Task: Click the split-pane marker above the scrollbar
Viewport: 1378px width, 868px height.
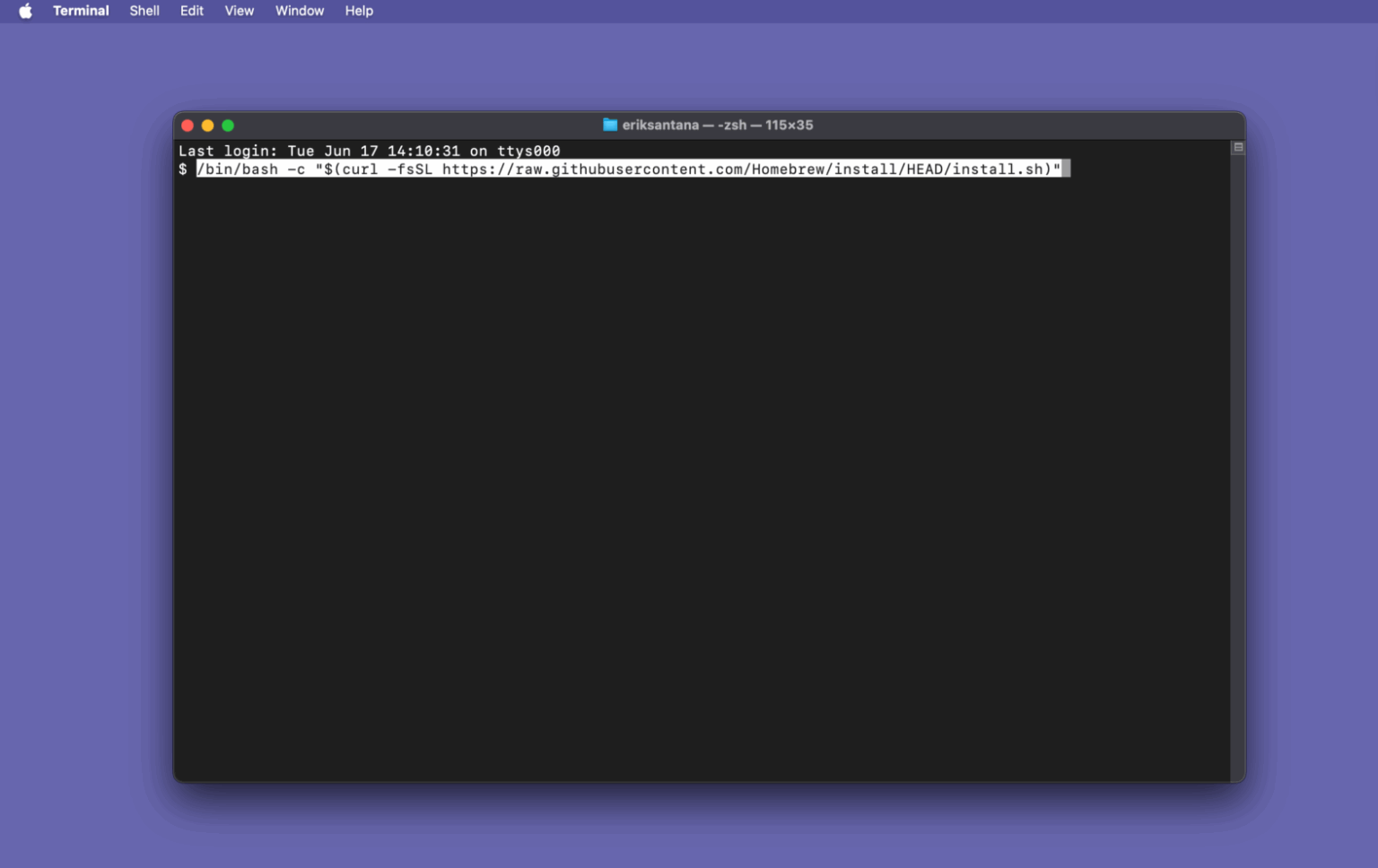Action: pos(1238,145)
